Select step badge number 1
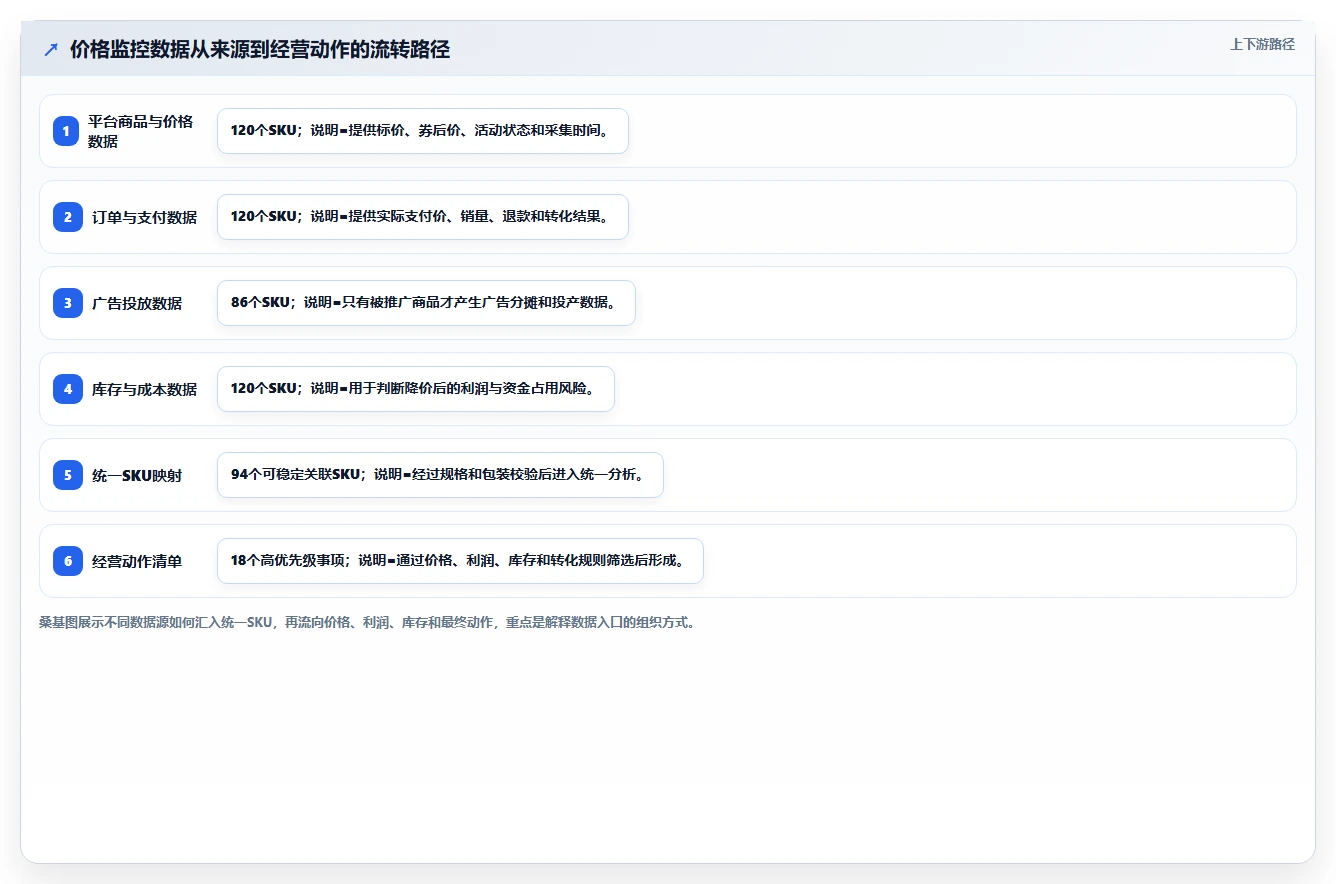Viewport: 1336px width, 884px height. point(67,131)
